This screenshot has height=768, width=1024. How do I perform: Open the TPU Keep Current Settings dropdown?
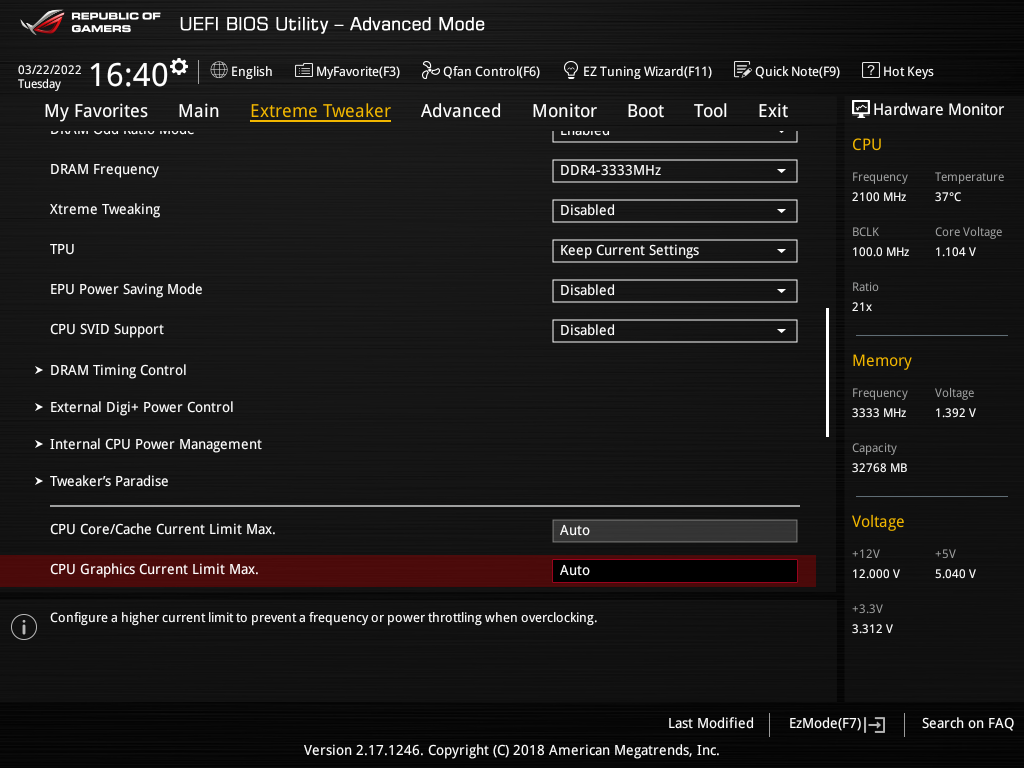pos(675,251)
